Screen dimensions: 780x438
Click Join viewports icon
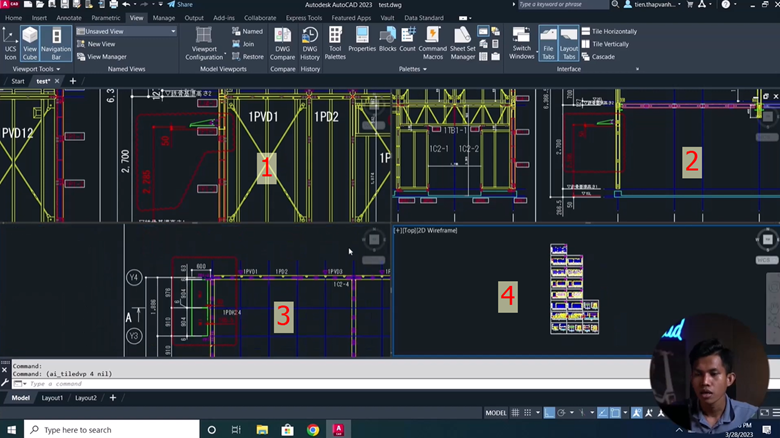[243, 44]
